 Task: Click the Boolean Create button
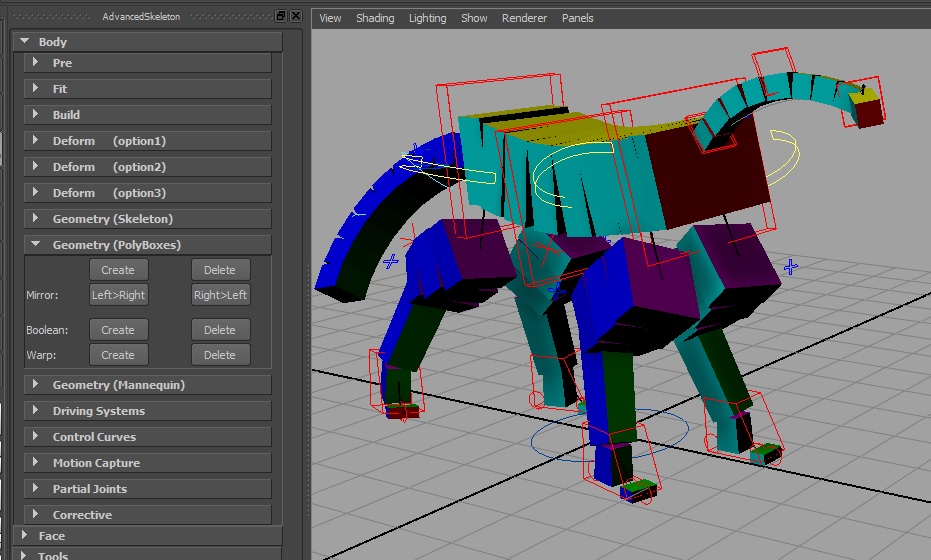(x=118, y=330)
